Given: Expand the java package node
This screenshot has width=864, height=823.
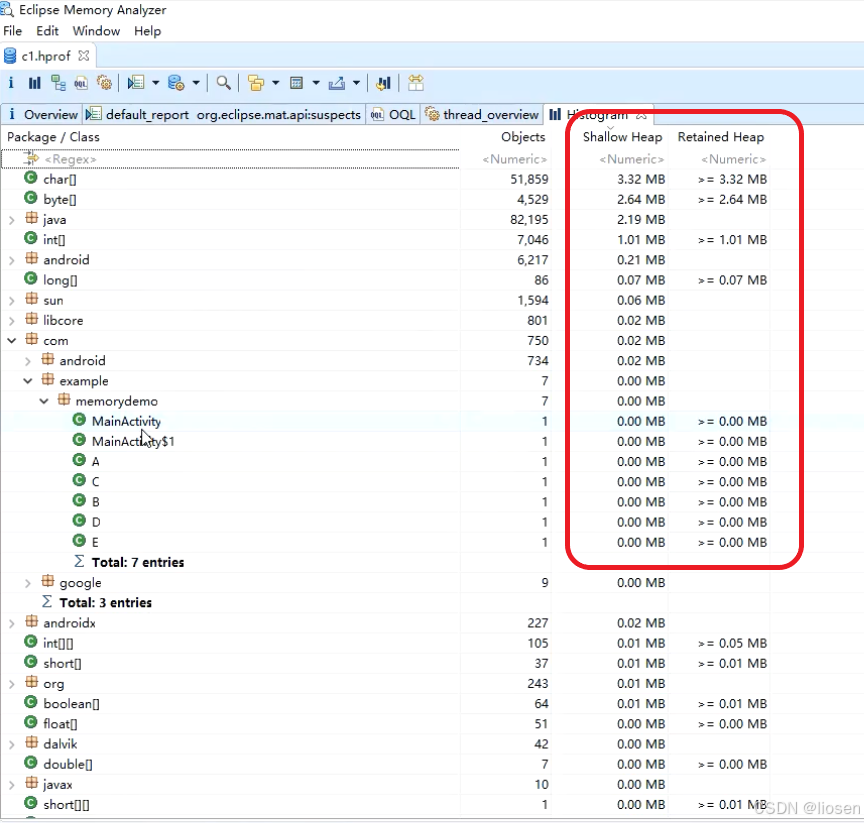Looking at the screenshot, I should click(x=12, y=220).
